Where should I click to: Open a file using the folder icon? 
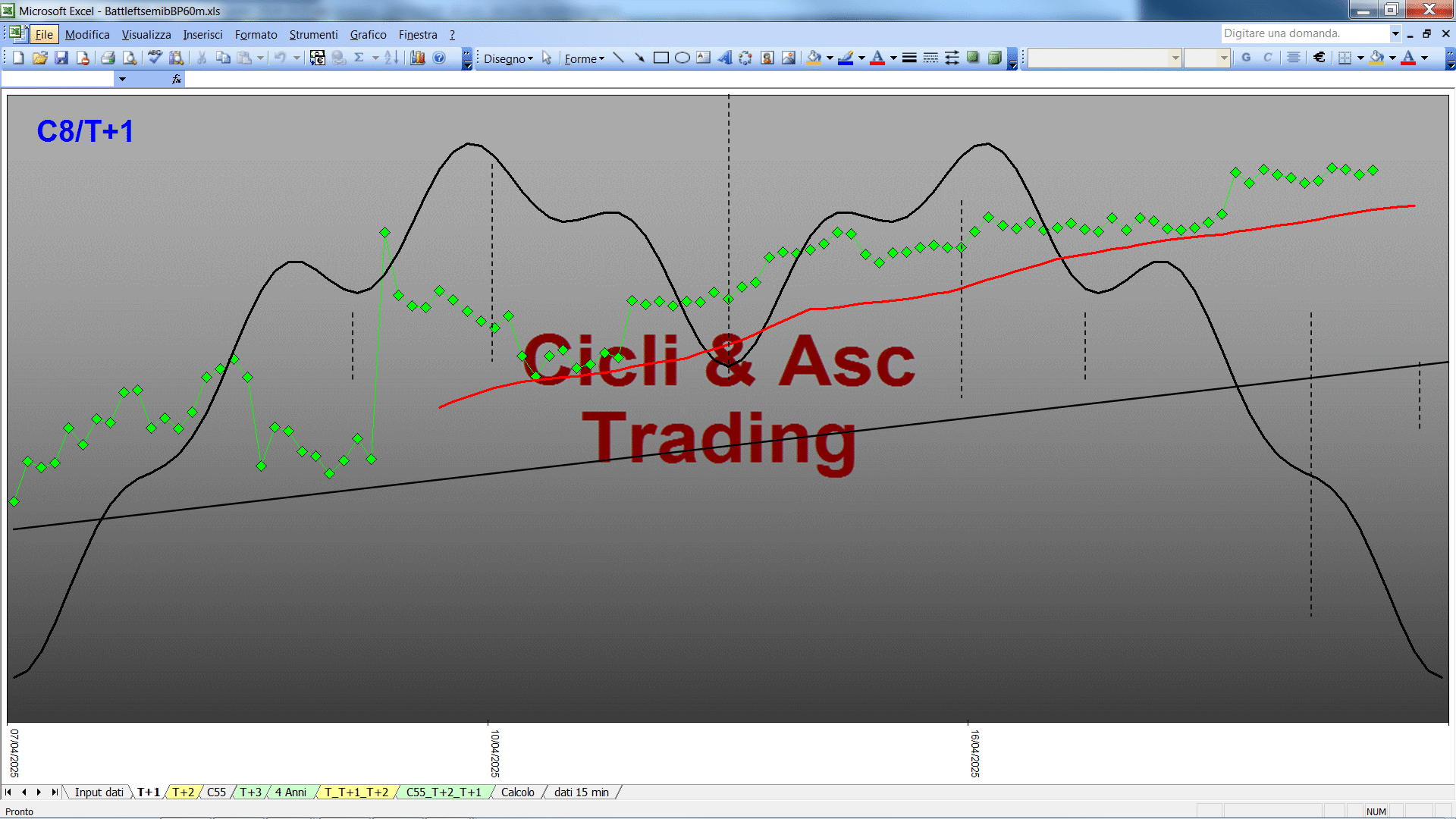coord(39,58)
